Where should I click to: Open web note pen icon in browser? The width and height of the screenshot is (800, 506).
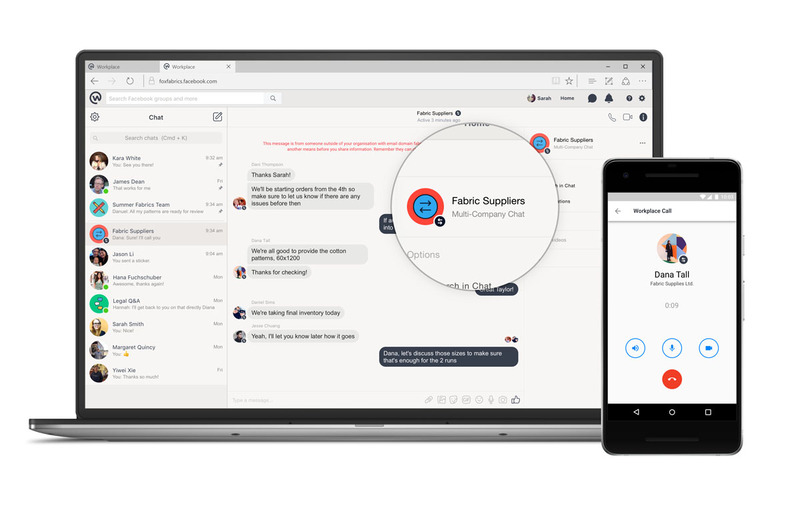coord(609,81)
